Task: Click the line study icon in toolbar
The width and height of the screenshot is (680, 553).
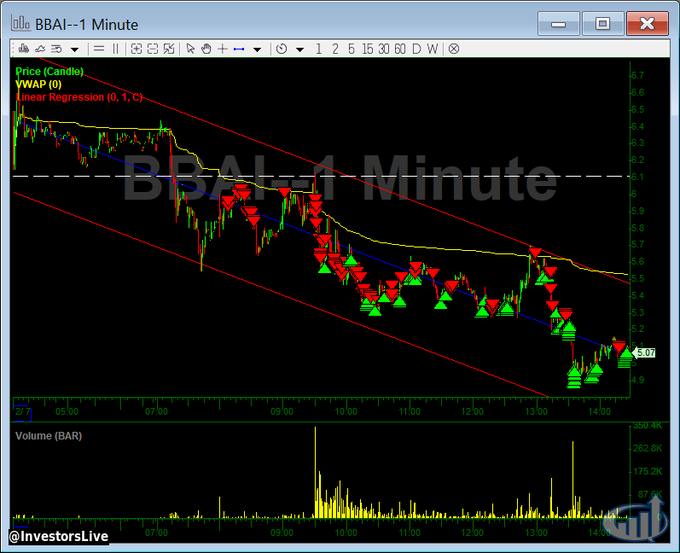Action: click(40, 49)
